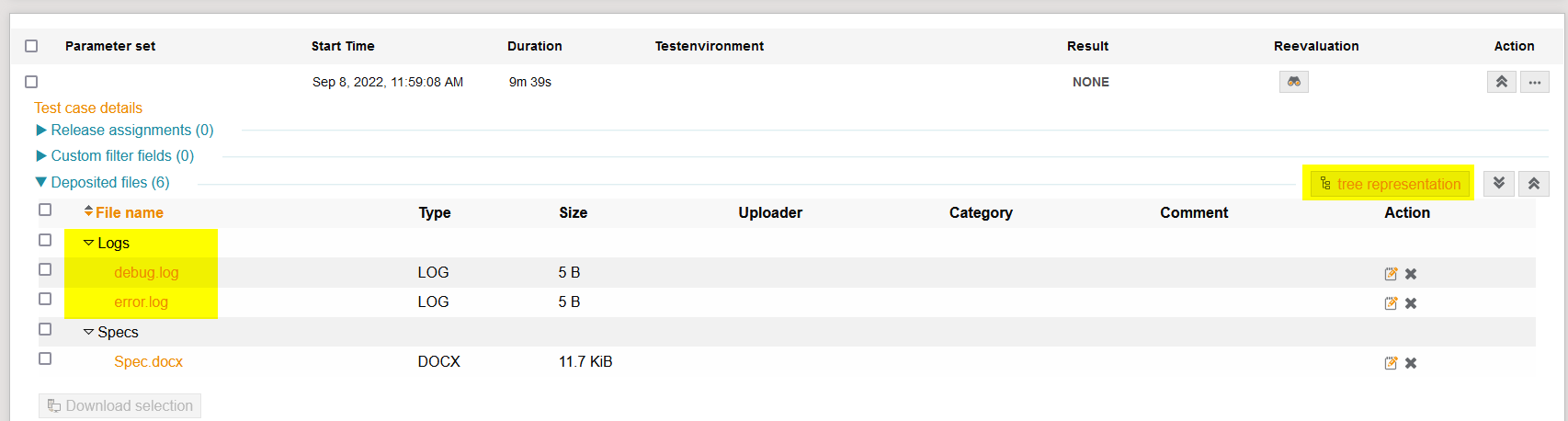
Task: Edit the error.log file entry
Action: click(x=1391, y=303)
